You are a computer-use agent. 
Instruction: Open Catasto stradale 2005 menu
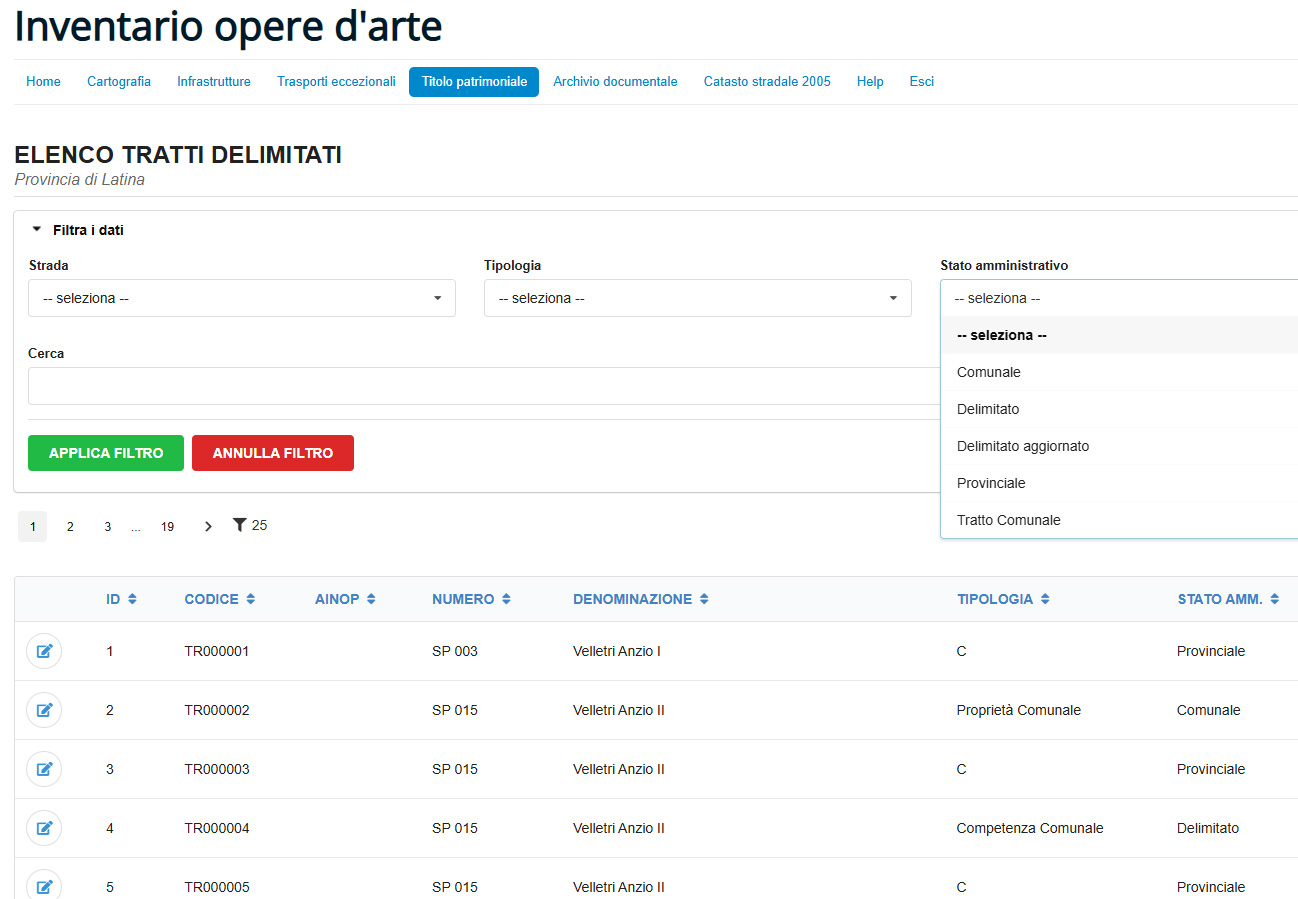tap(766, 82)
